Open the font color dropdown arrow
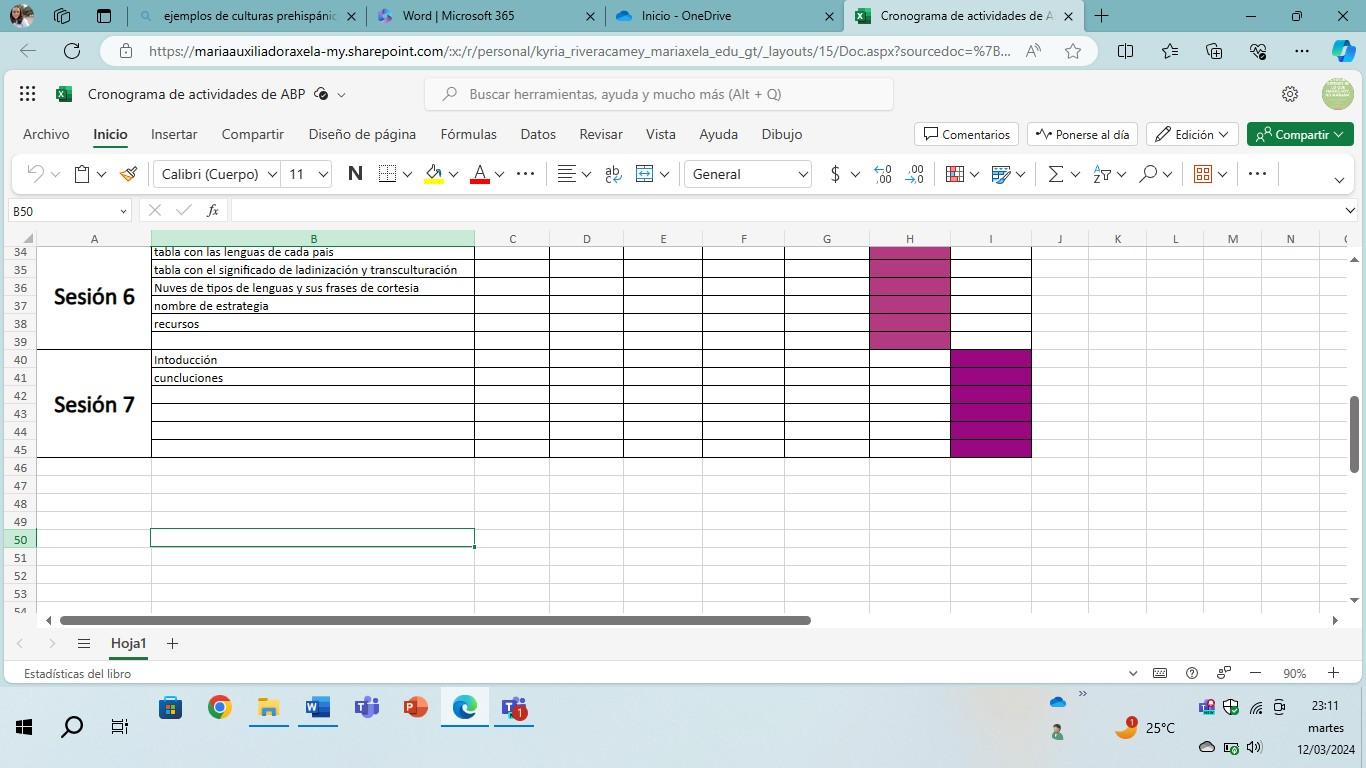 tap(499, 174)
